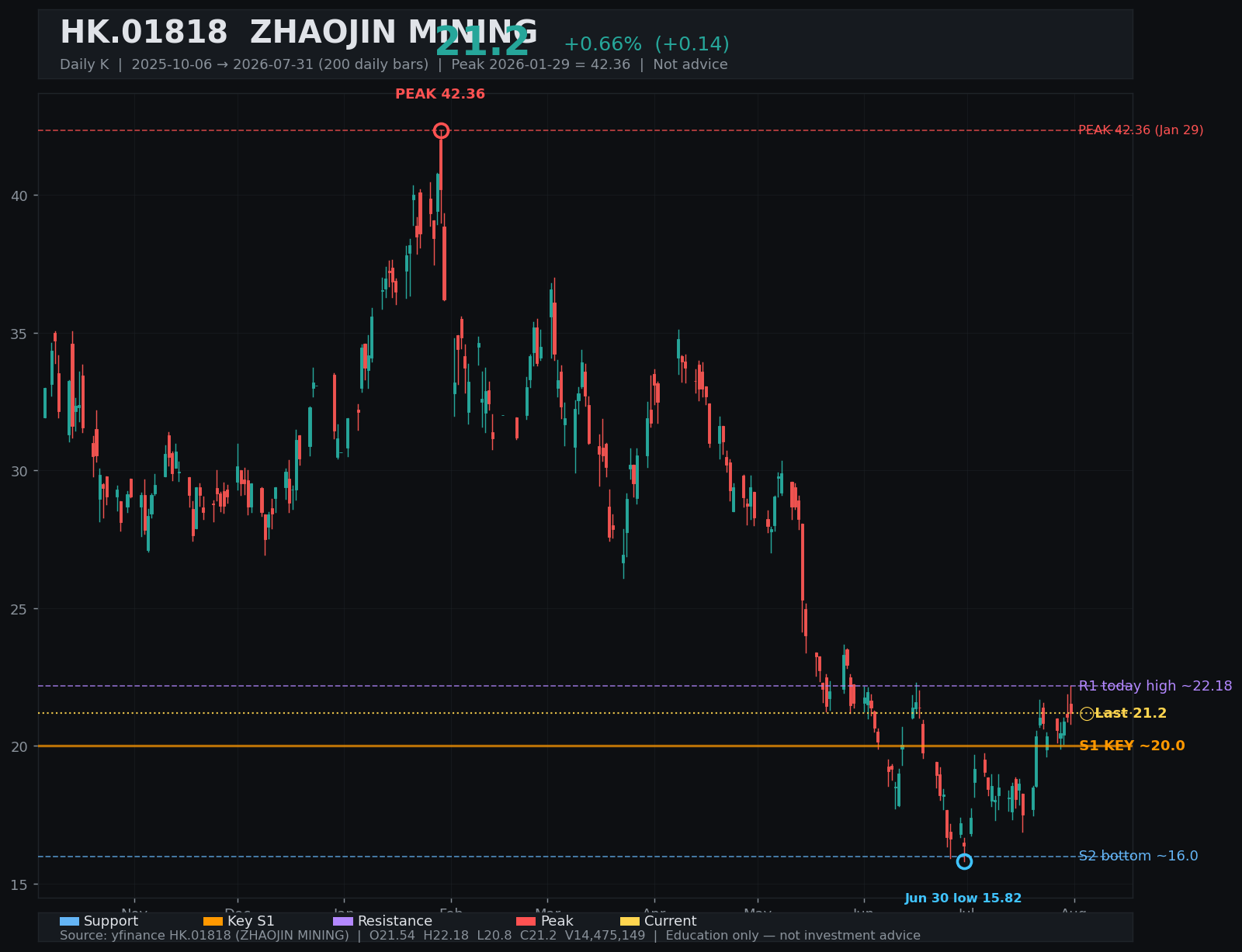Click 'Education only — not investment advice' footer
Image resolution: width=1242 pixels, height=952 pixels.
click(x=793, y=936)
